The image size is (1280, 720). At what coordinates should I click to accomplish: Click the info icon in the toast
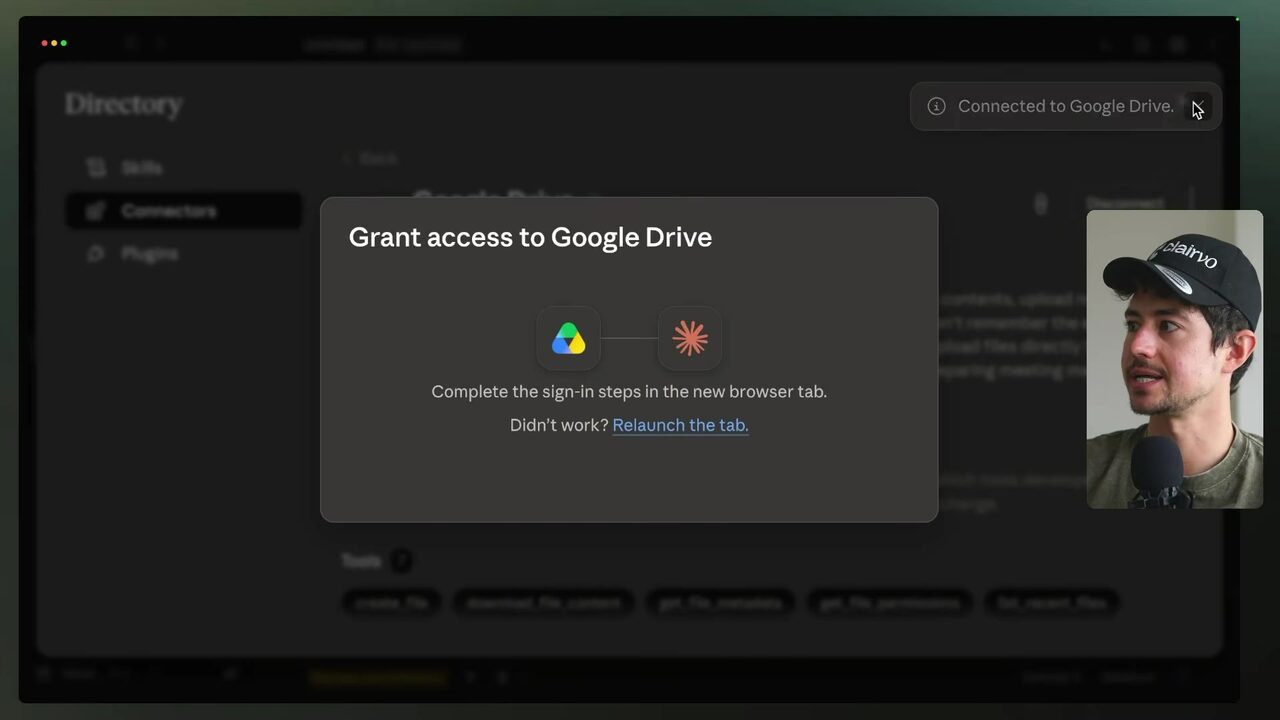pyautogui.click(x=936, y=106)
